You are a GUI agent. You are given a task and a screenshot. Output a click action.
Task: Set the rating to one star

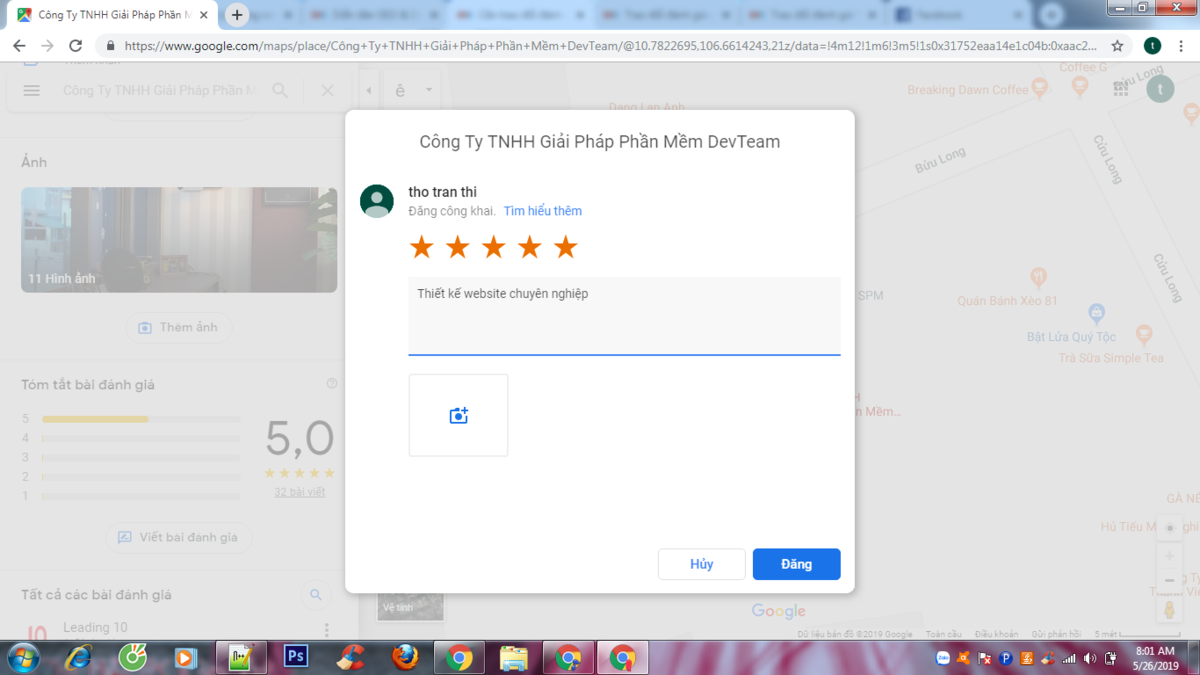point(421,247)
